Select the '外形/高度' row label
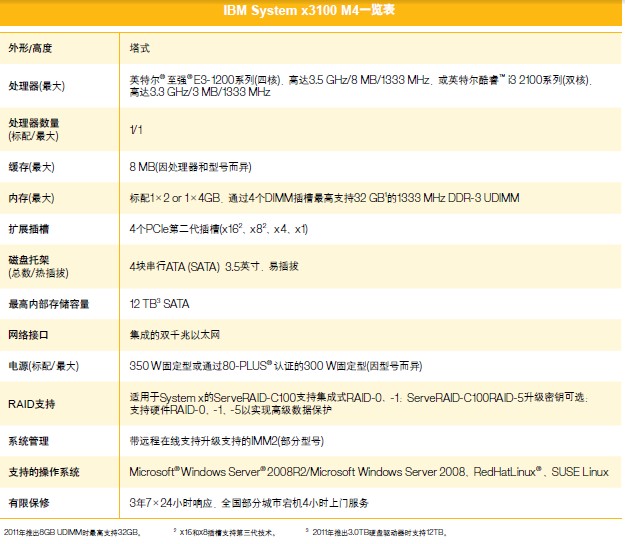This screenshot has width=625, height=544. pos(30,48)
